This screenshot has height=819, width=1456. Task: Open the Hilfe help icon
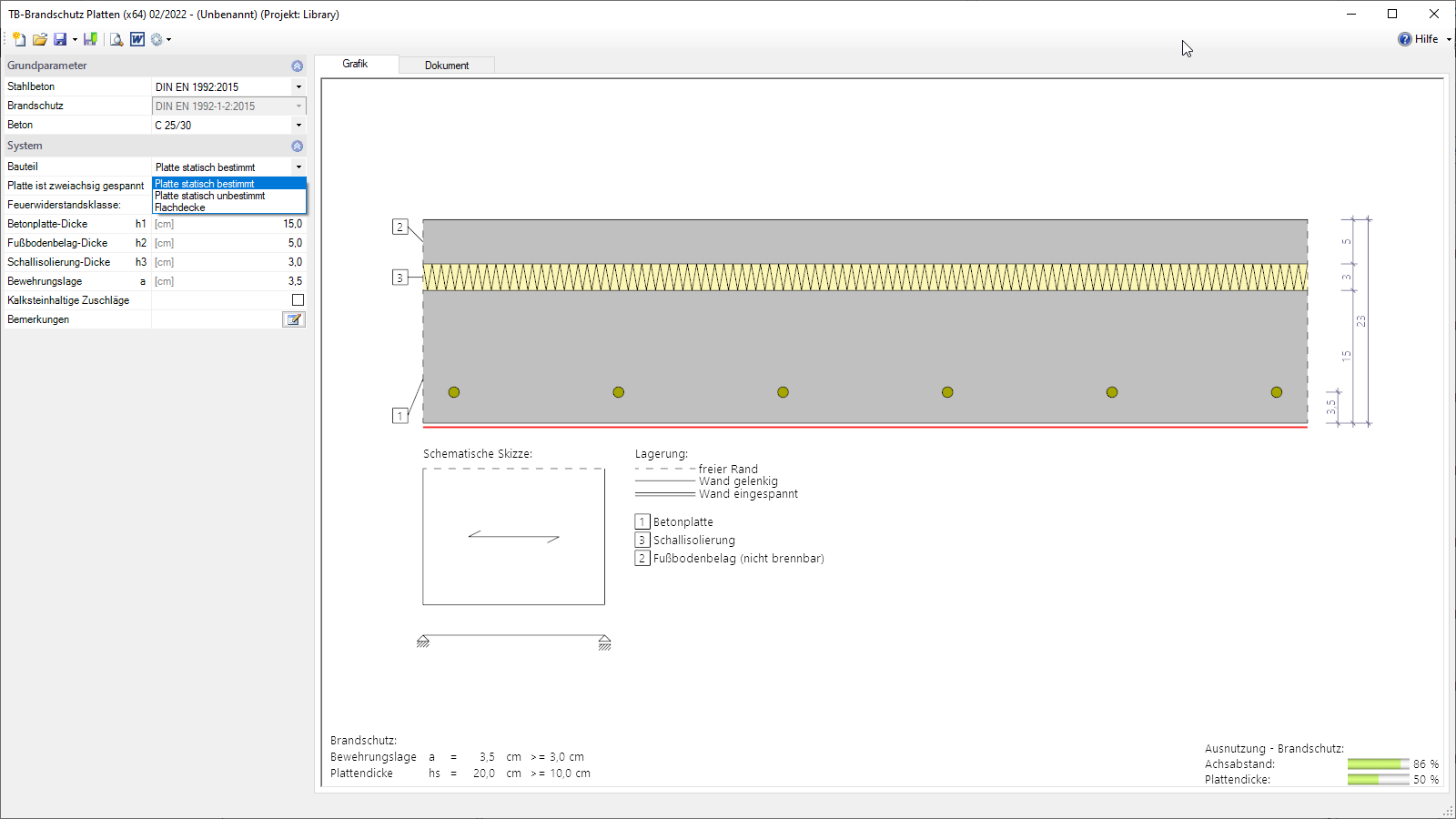1405,39
